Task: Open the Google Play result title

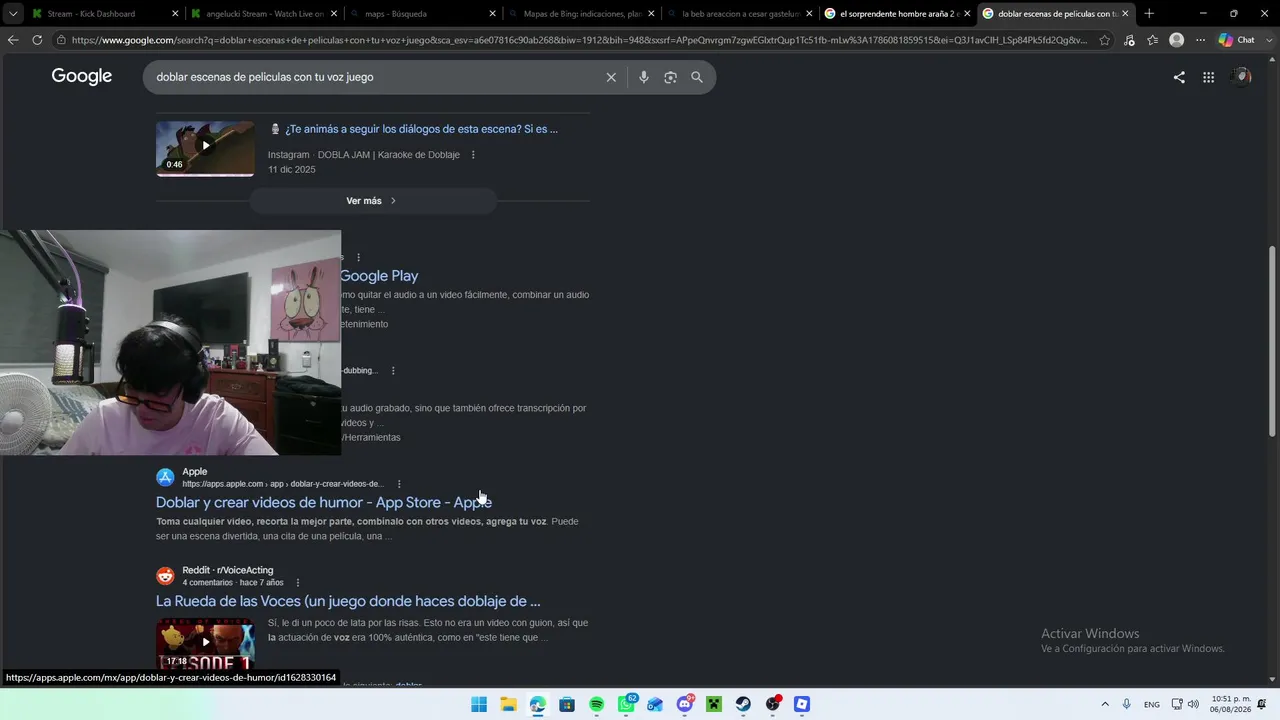Action: 379,276
